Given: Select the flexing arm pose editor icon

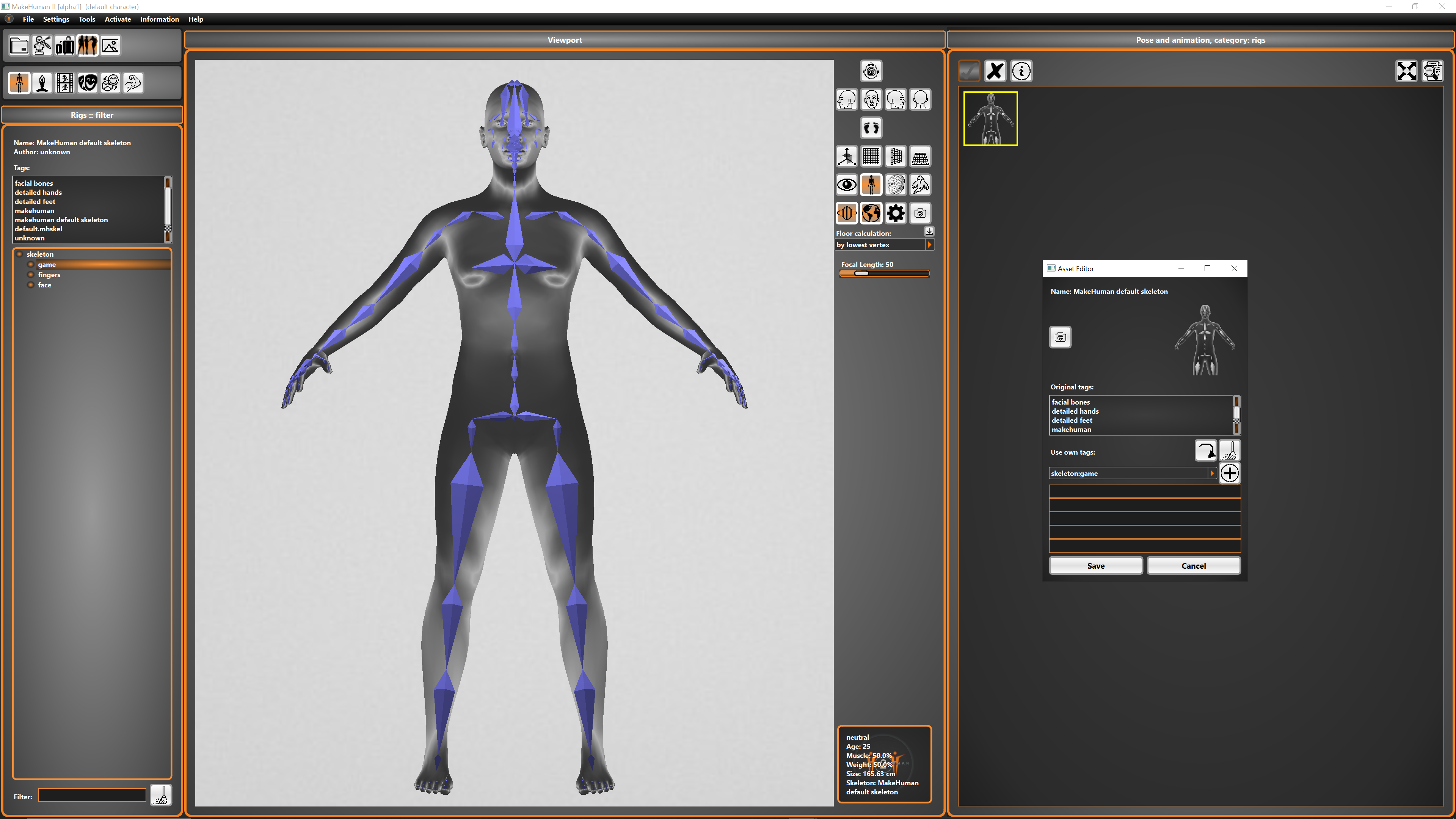Looking at the screenshot, I should point(133,83).
